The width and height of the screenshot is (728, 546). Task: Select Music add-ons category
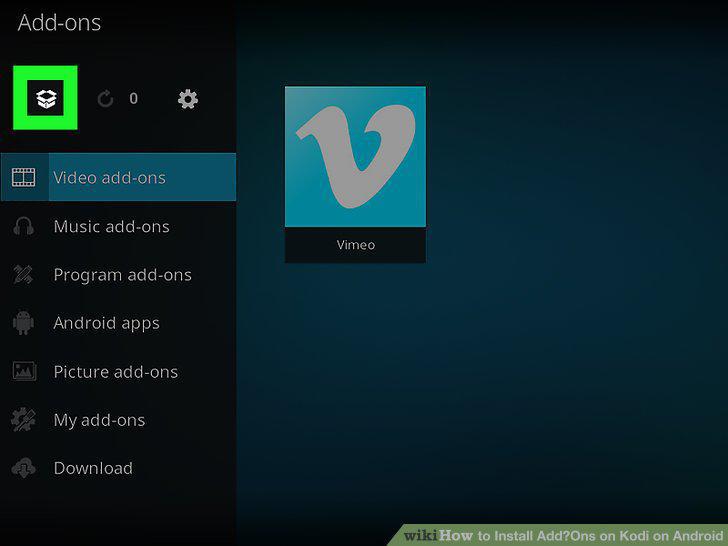pos(118,227)
